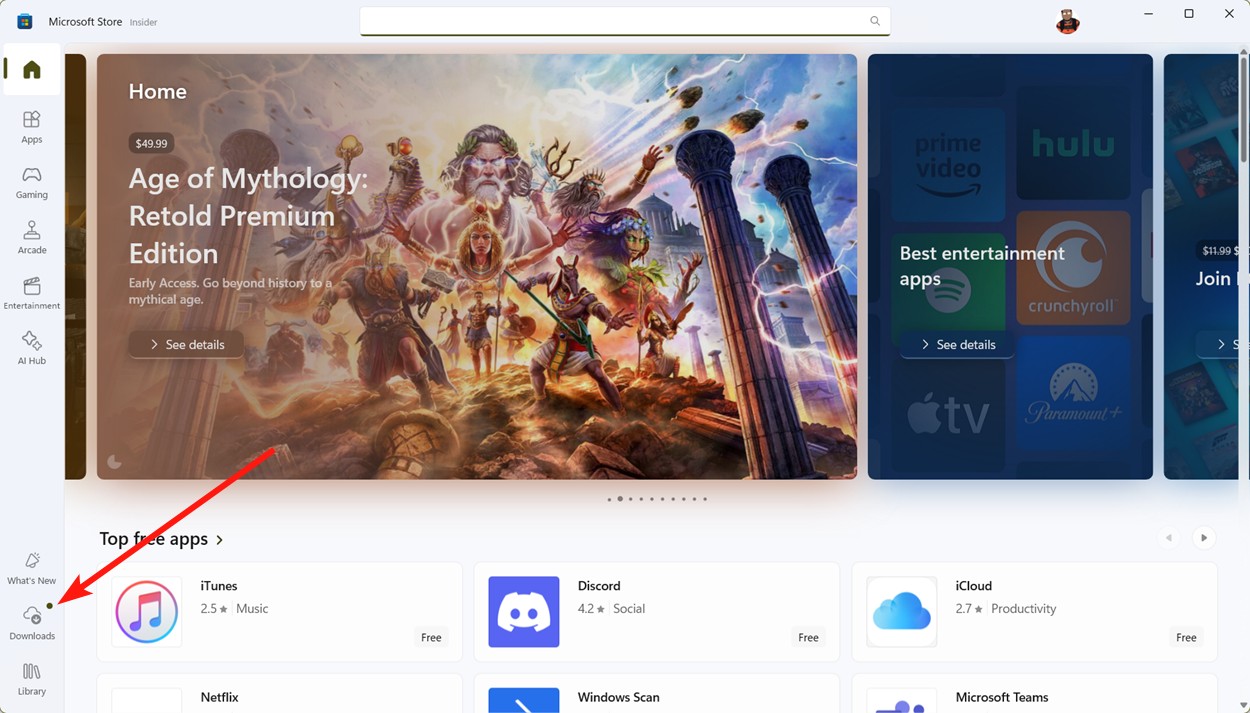Click the search magnifier icon
Screen dimensions: 1250x713
point(875,21)
